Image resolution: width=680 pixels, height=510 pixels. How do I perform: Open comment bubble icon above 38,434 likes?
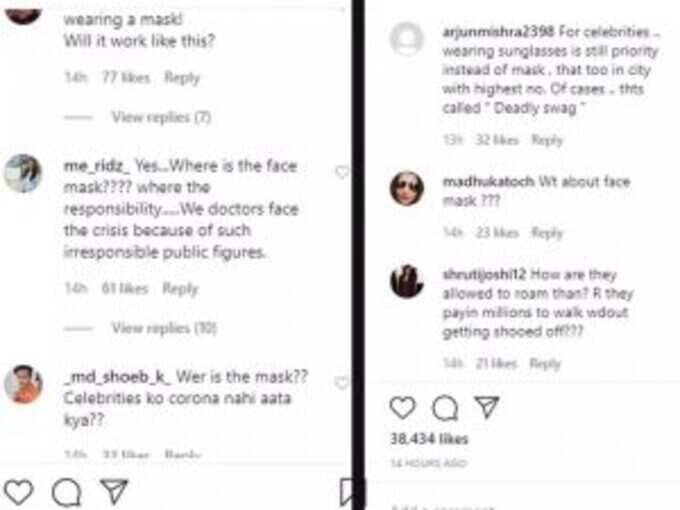[x=445, y=408]
